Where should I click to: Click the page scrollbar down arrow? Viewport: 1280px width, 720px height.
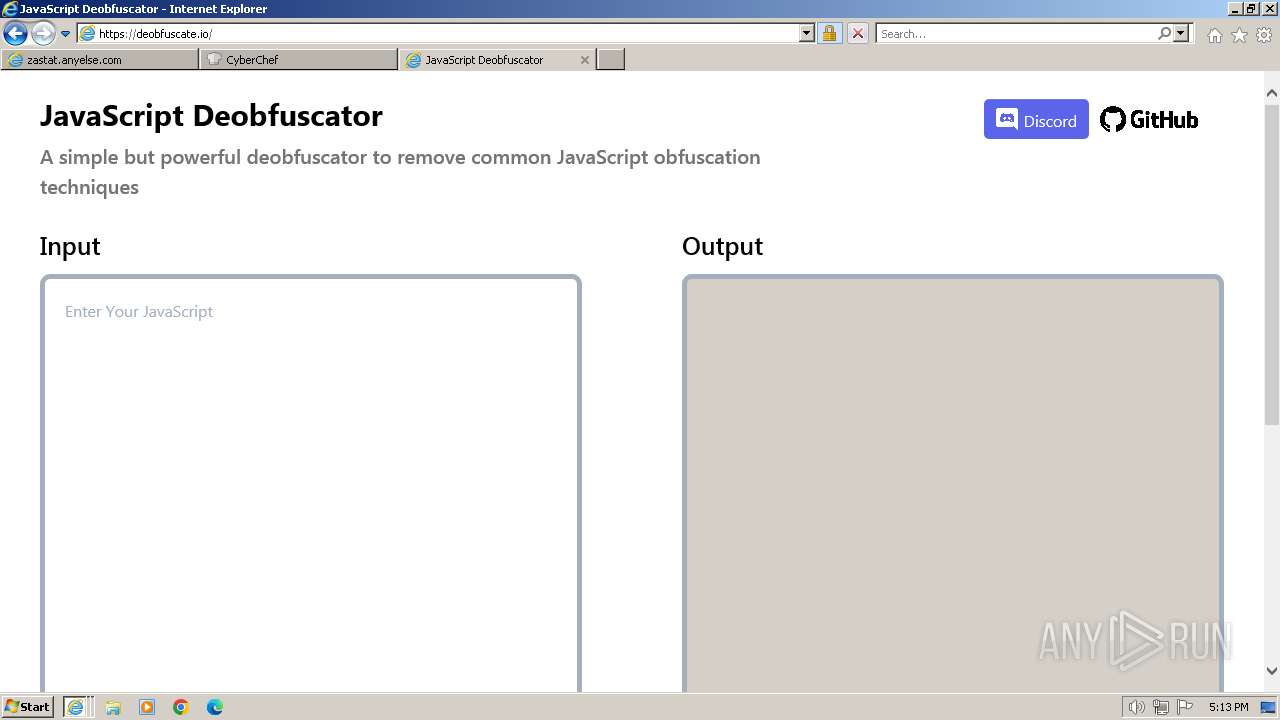(1272, 671)
